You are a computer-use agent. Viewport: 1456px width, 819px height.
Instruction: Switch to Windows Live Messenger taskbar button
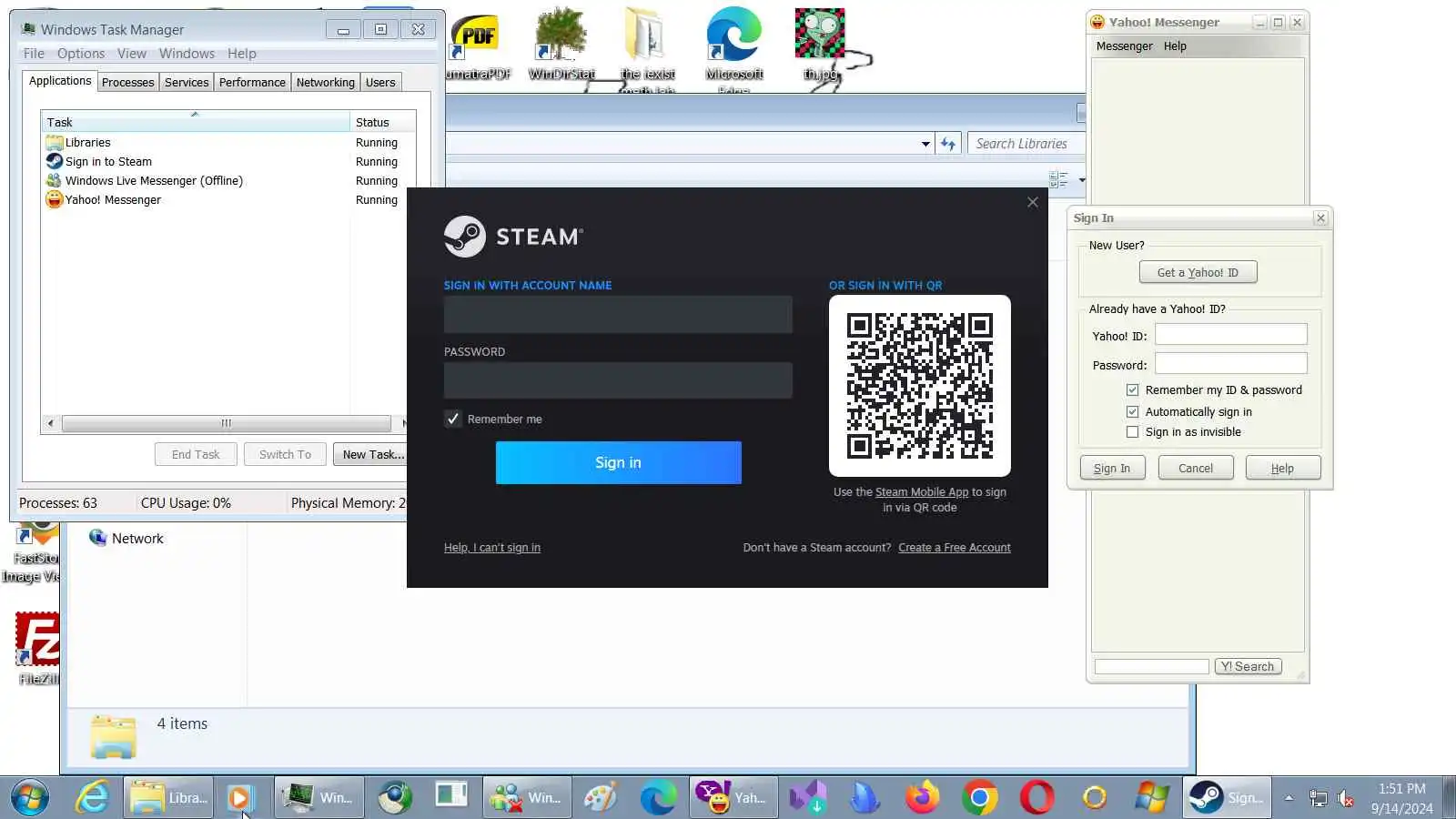527,797
